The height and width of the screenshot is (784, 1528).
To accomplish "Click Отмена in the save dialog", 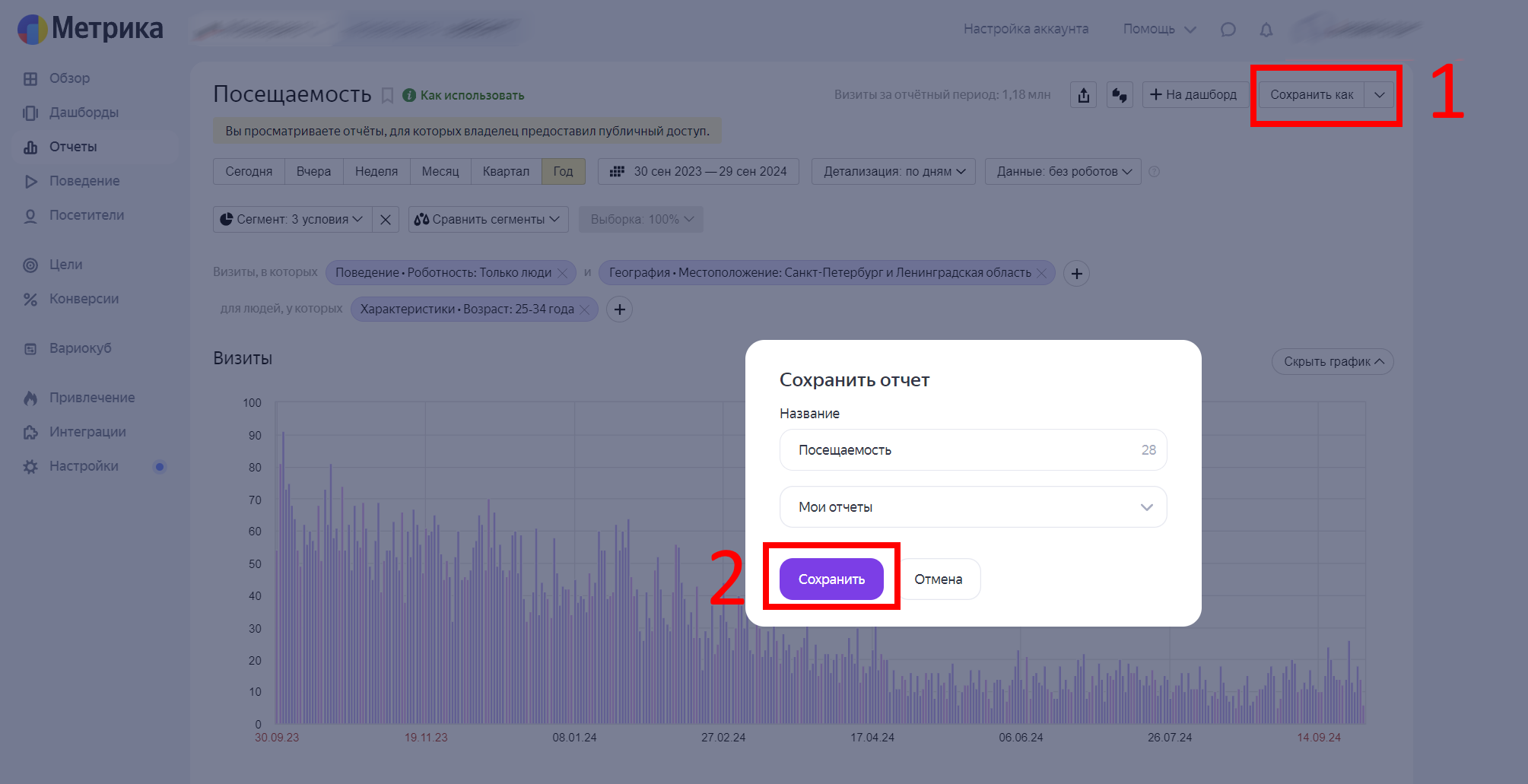I will pyautogui.click(x=938, y=579).
